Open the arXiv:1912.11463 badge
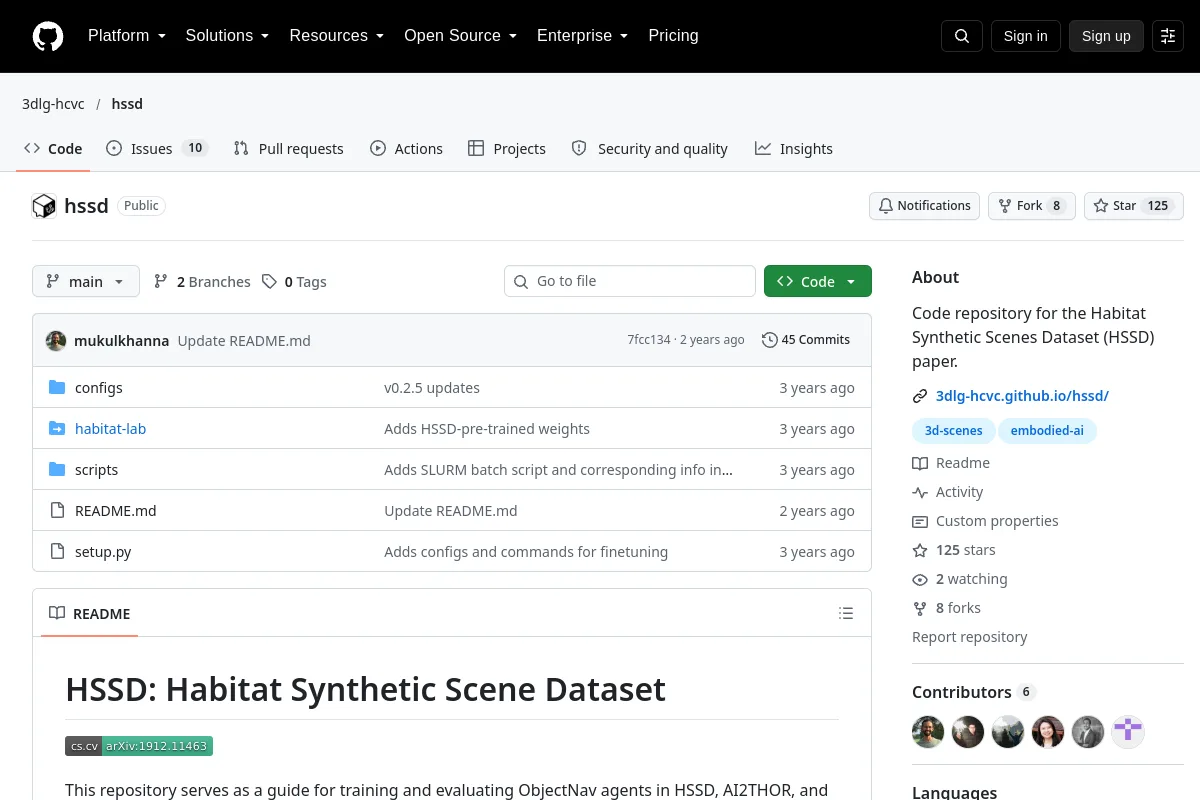The height and width of the screenshot is (800, 1200). [139, 746]
